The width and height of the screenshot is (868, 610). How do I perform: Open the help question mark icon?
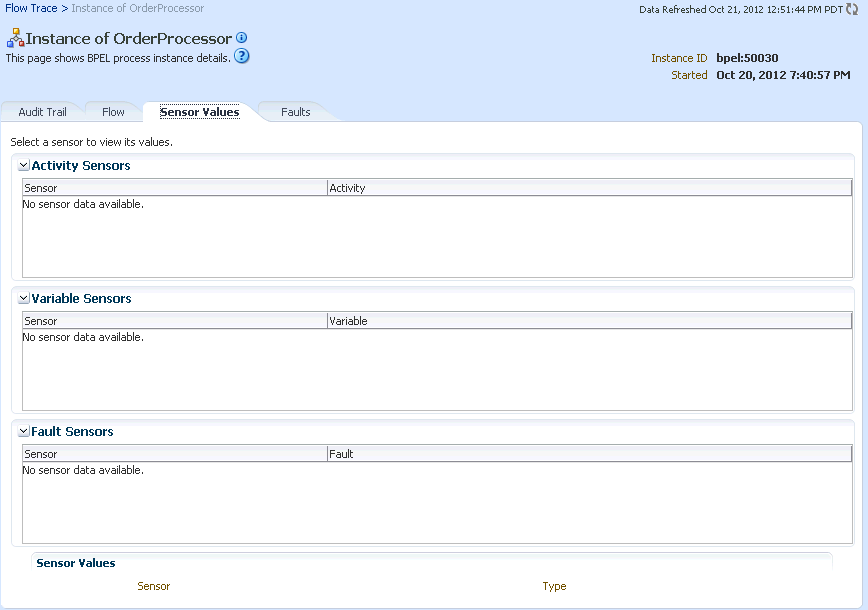pyautogui.click(x=241, y=57)
